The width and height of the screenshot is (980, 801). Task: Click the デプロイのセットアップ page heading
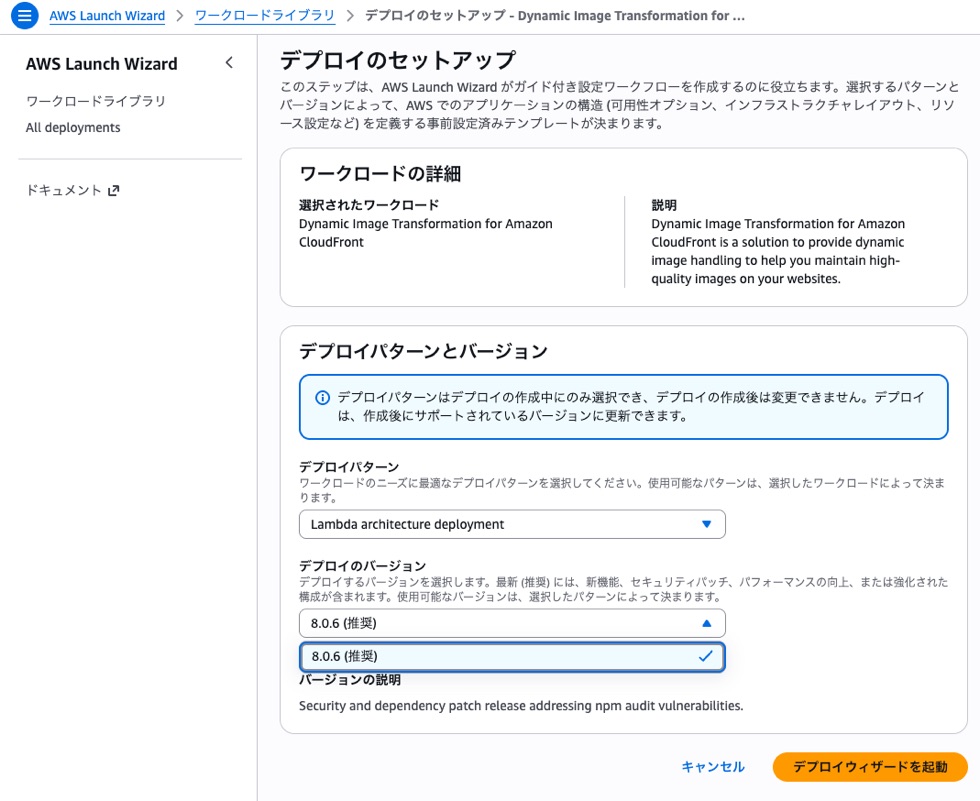pos(398,60)
